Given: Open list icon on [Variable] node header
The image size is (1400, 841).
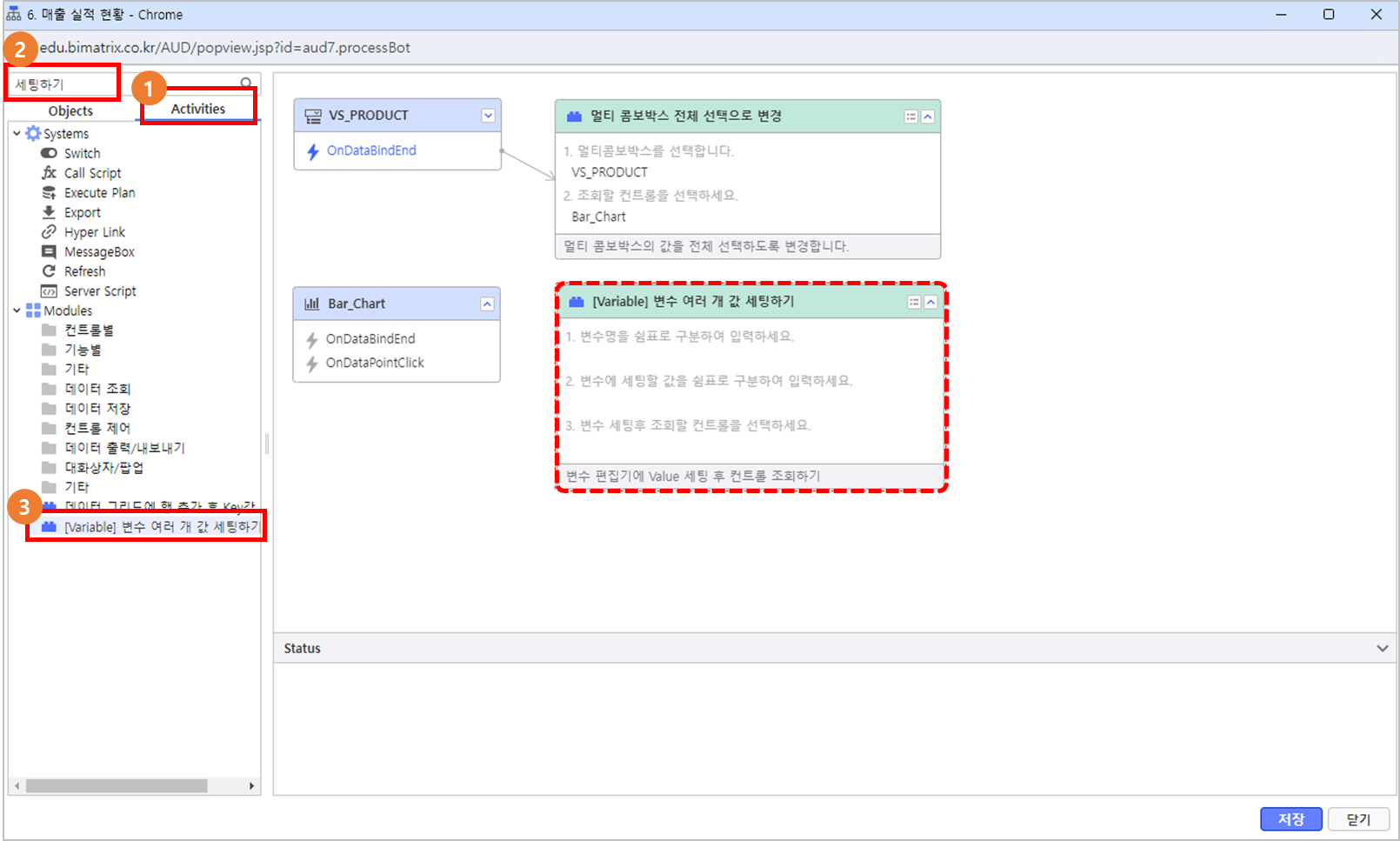Looking at the screenshot, I should tap(914, 302).
